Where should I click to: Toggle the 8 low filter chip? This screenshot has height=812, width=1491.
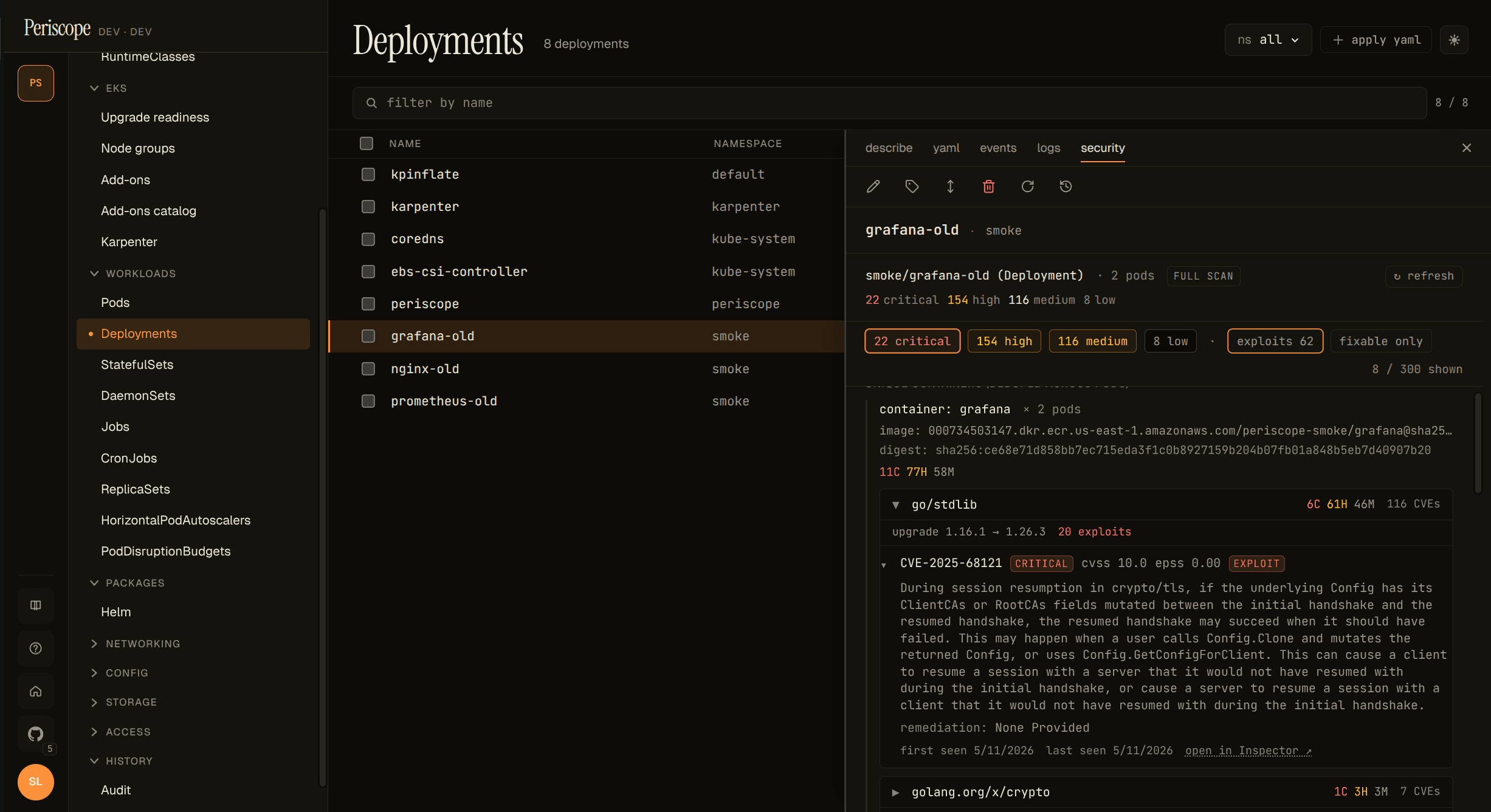[x=1171, y=341]
